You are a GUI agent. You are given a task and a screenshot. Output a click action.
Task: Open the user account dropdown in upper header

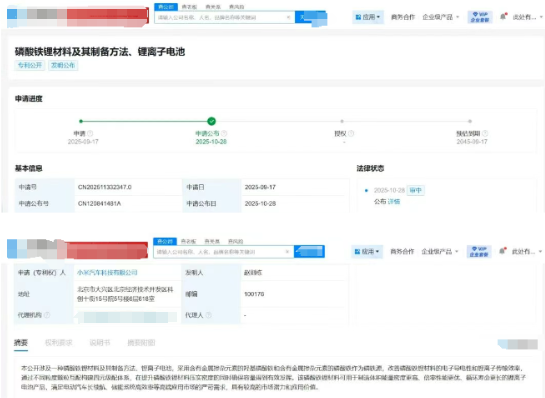pos(527,17)
